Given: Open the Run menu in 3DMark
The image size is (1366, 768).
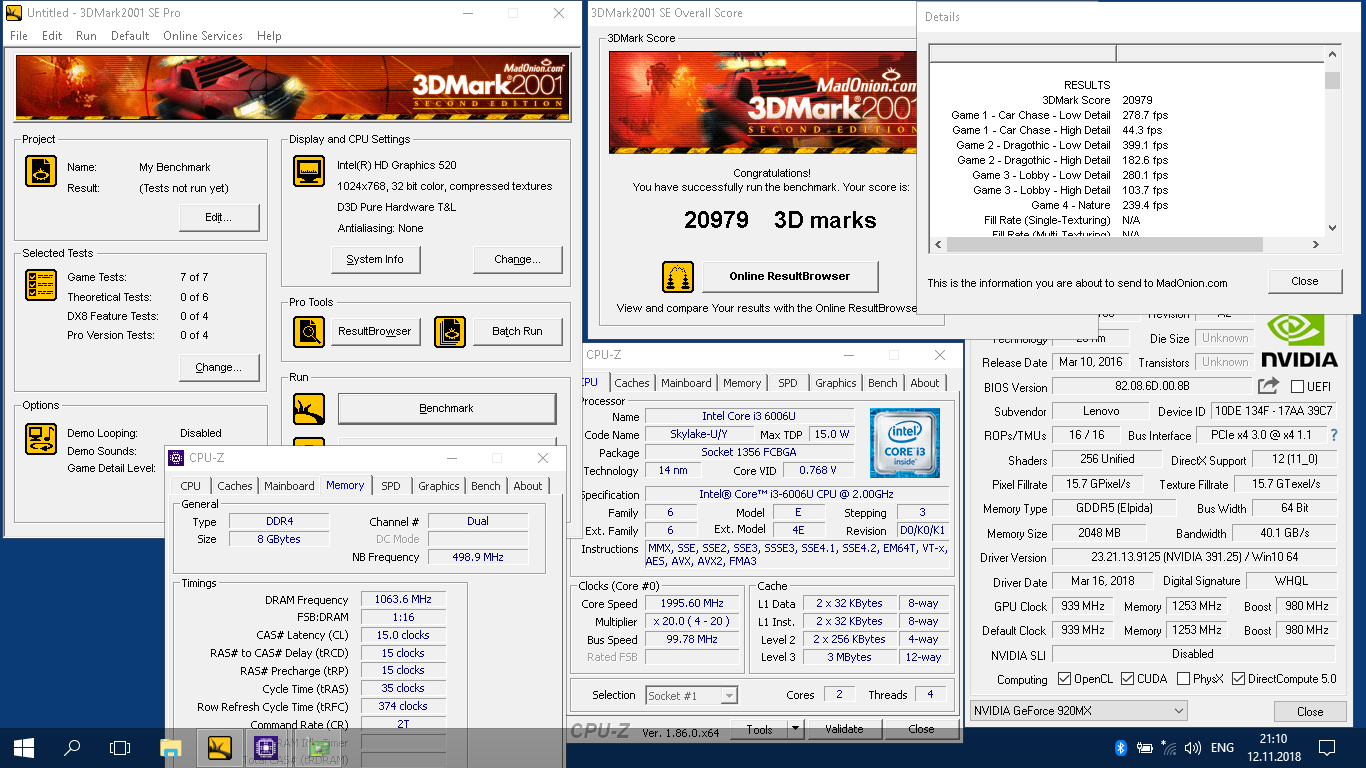Looking at the screenshot, I should point(86,35).
